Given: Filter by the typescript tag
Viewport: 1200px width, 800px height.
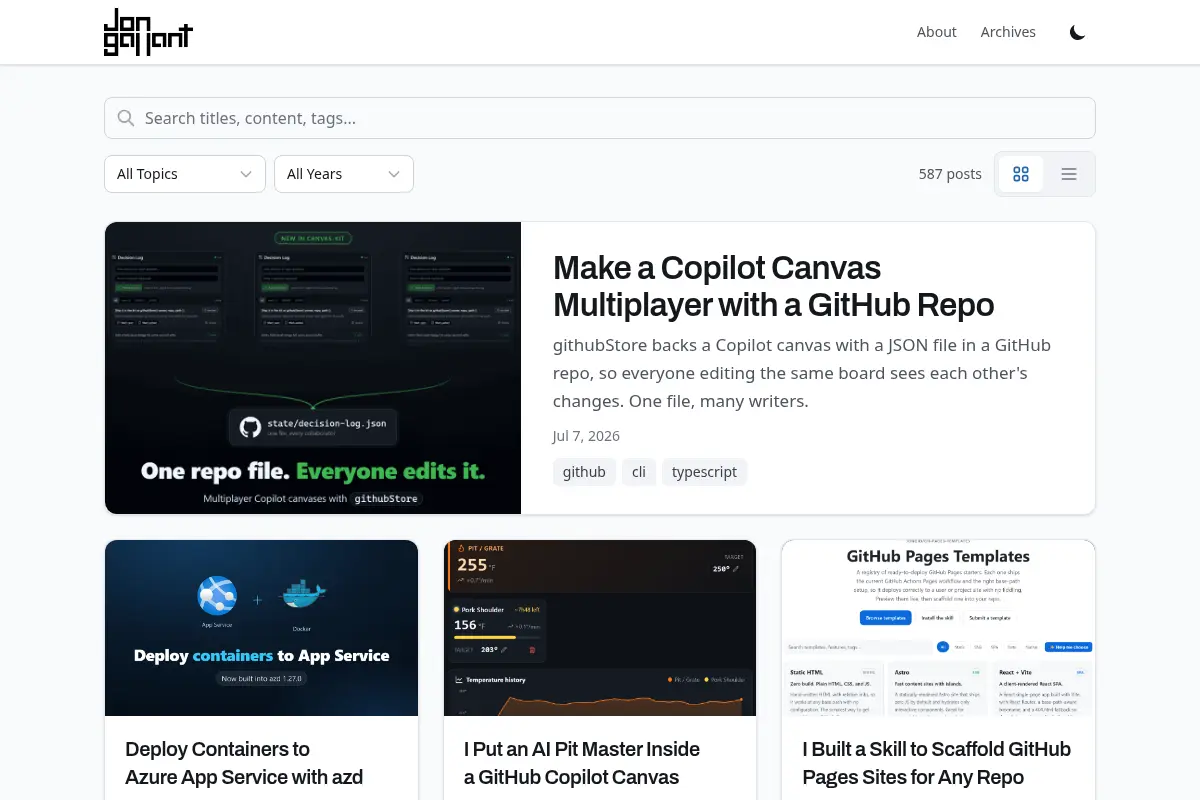Looking at the screenshot, I should (704, 472).
